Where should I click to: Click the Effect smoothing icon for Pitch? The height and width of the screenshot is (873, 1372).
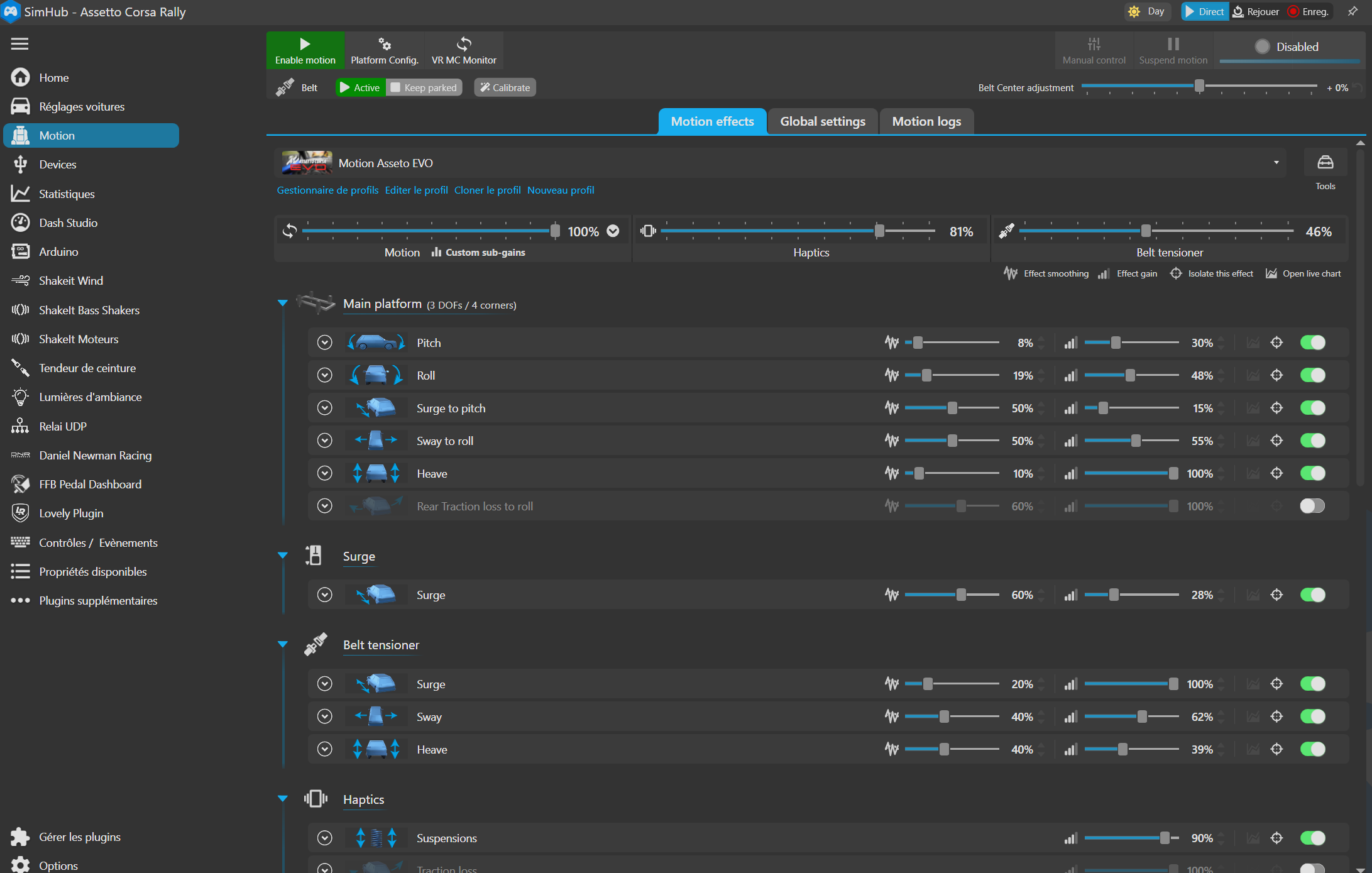coord(891,343)
